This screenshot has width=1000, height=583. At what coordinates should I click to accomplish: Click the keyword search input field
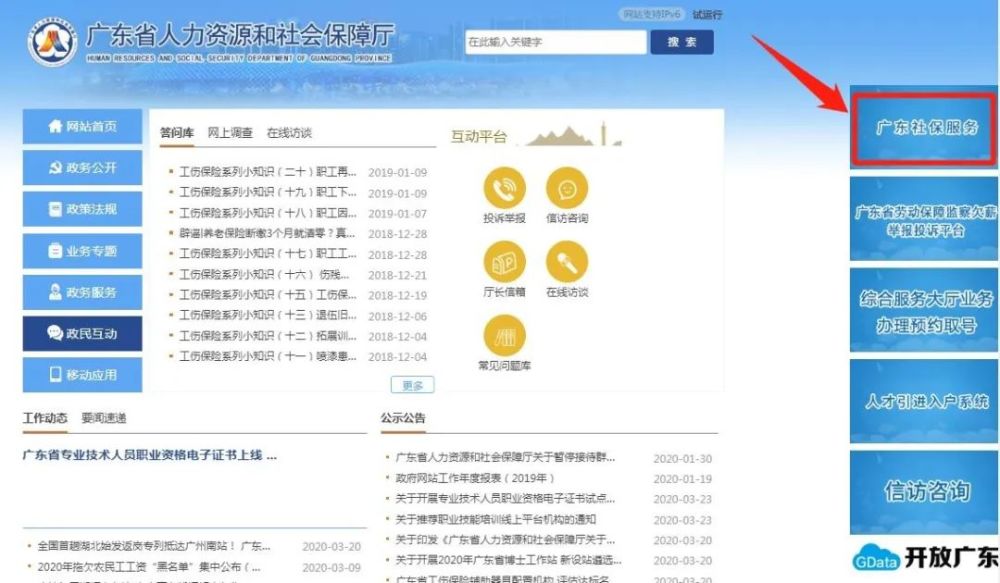tap(555, 42)
